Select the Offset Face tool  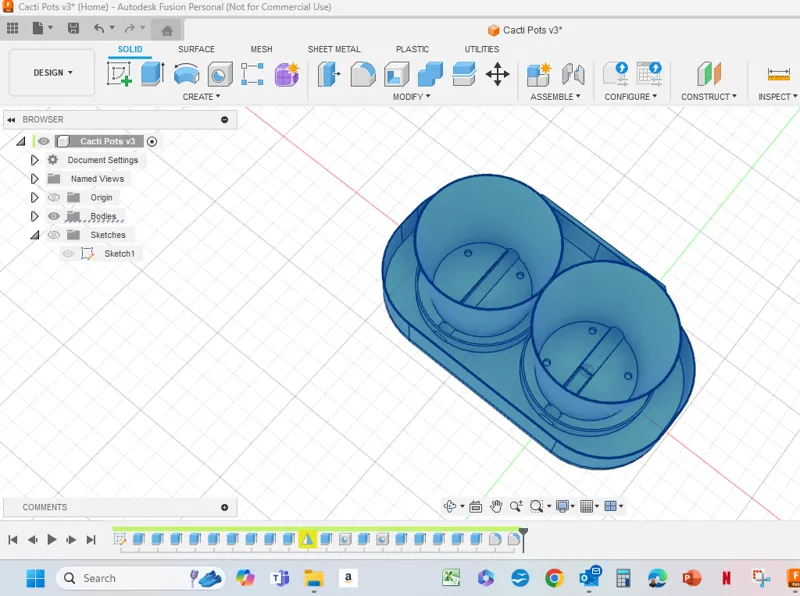coord(464,74)
